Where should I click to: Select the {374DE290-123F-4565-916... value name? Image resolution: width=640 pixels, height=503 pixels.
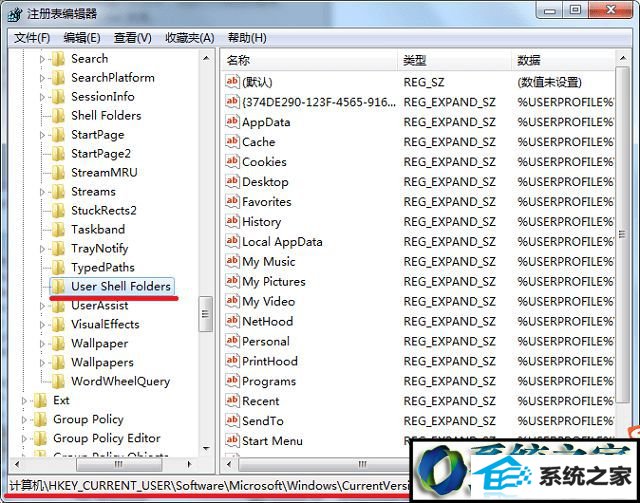[x=319, y=102]
